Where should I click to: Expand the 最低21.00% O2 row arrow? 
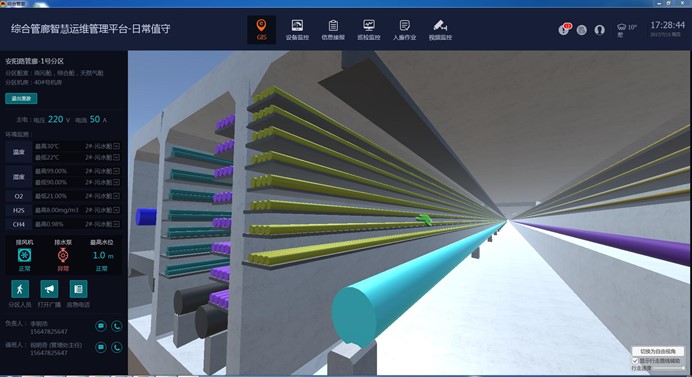coord(117,196)
